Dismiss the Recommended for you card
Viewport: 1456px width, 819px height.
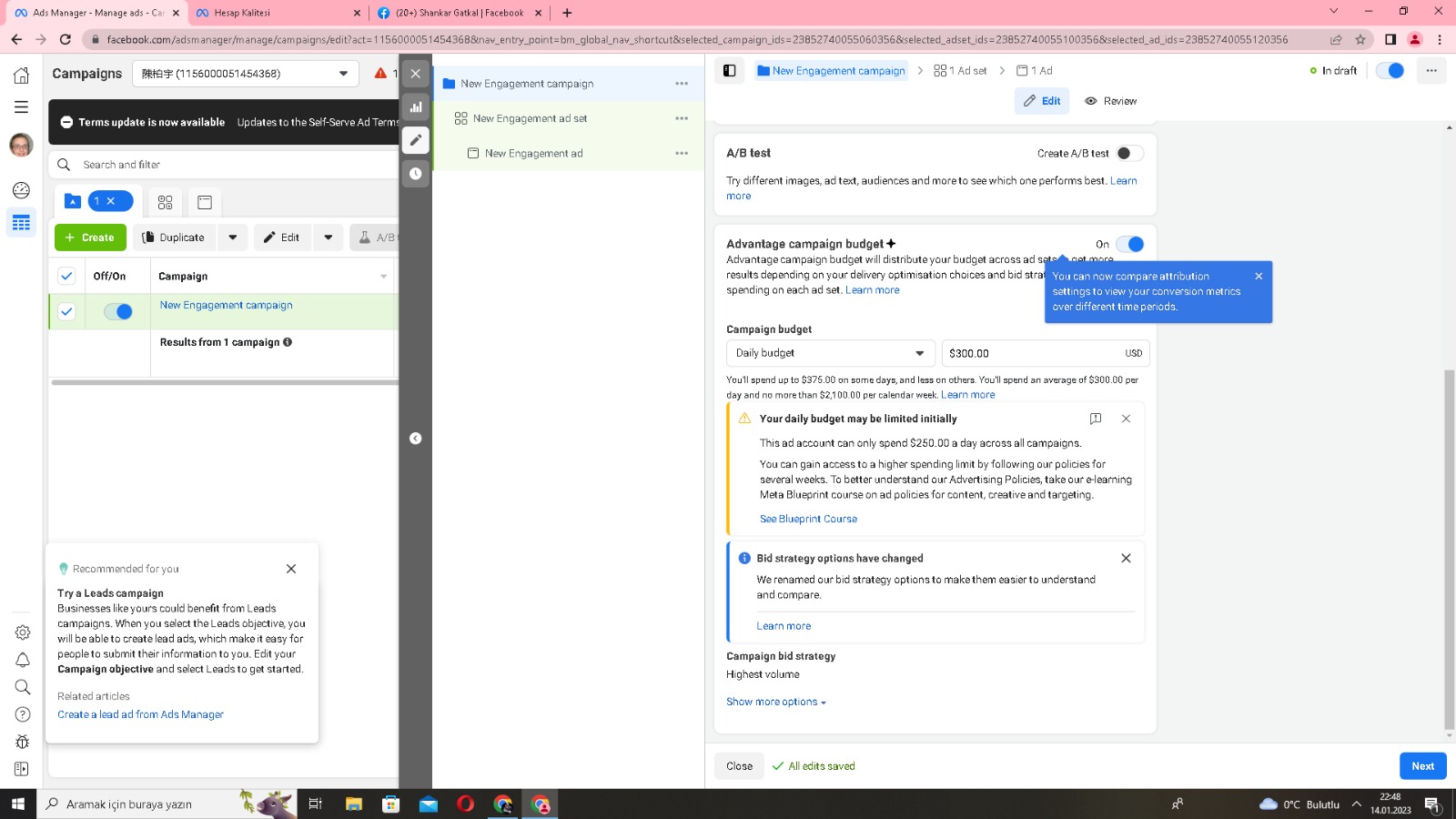291,569
